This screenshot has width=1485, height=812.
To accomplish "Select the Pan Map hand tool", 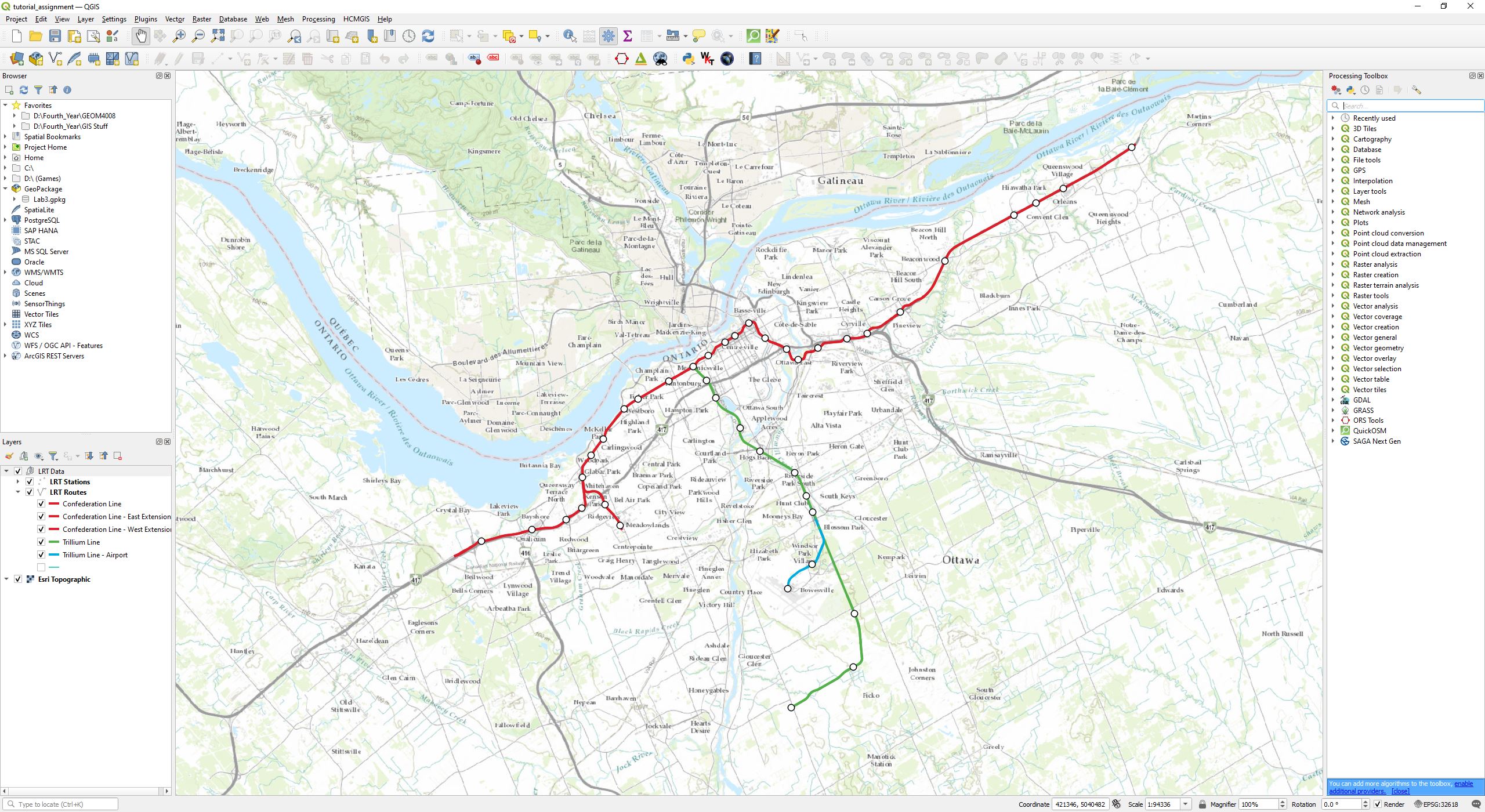I will (141, 36).
